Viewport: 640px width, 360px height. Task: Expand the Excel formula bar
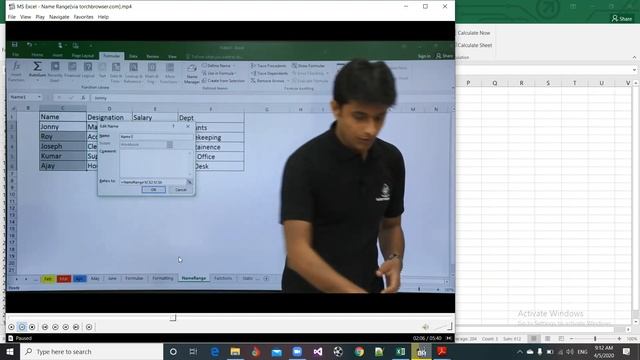point(634,70)
